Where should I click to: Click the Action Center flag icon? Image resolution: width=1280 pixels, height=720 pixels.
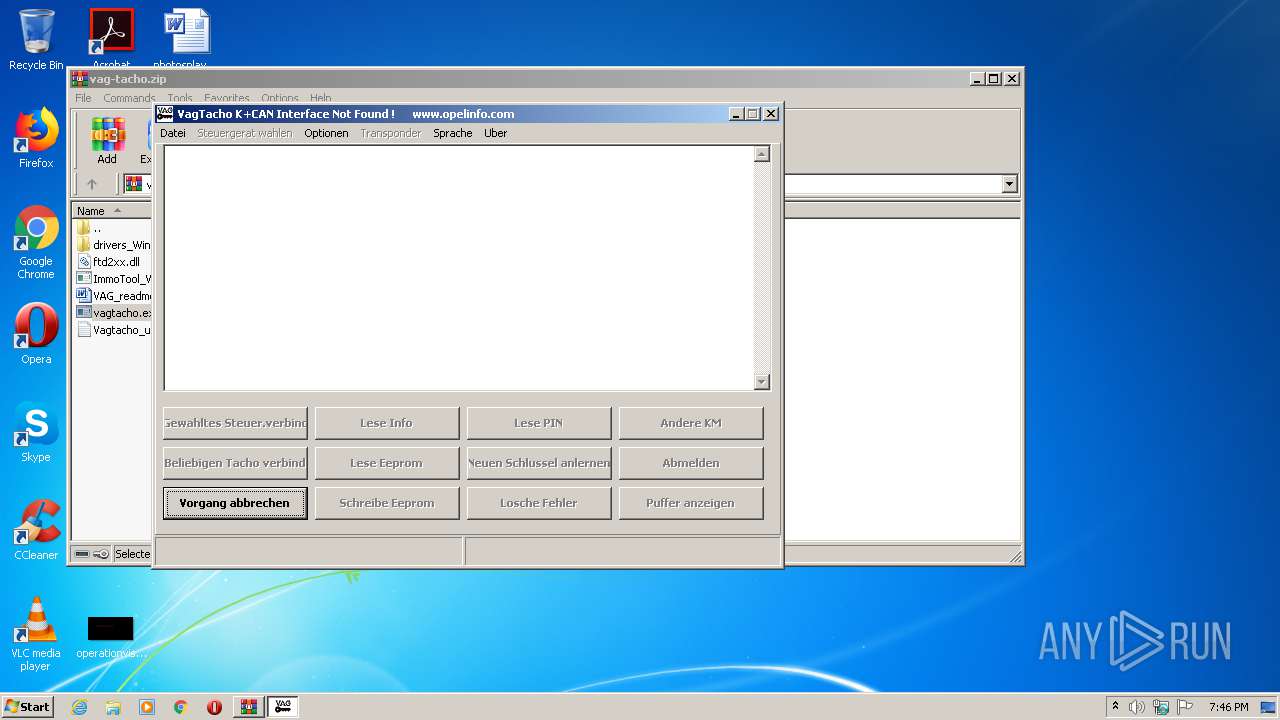(1185, 707)
